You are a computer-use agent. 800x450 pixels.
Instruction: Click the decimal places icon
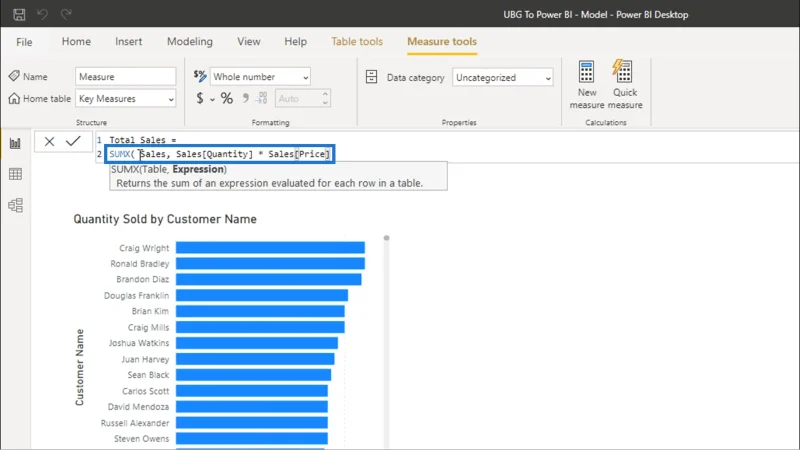261,98
